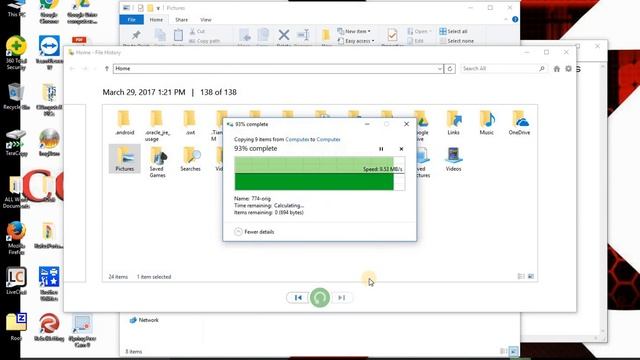
Task: Open the View tab in Pictures window
Action: click(x=206, y=20)
